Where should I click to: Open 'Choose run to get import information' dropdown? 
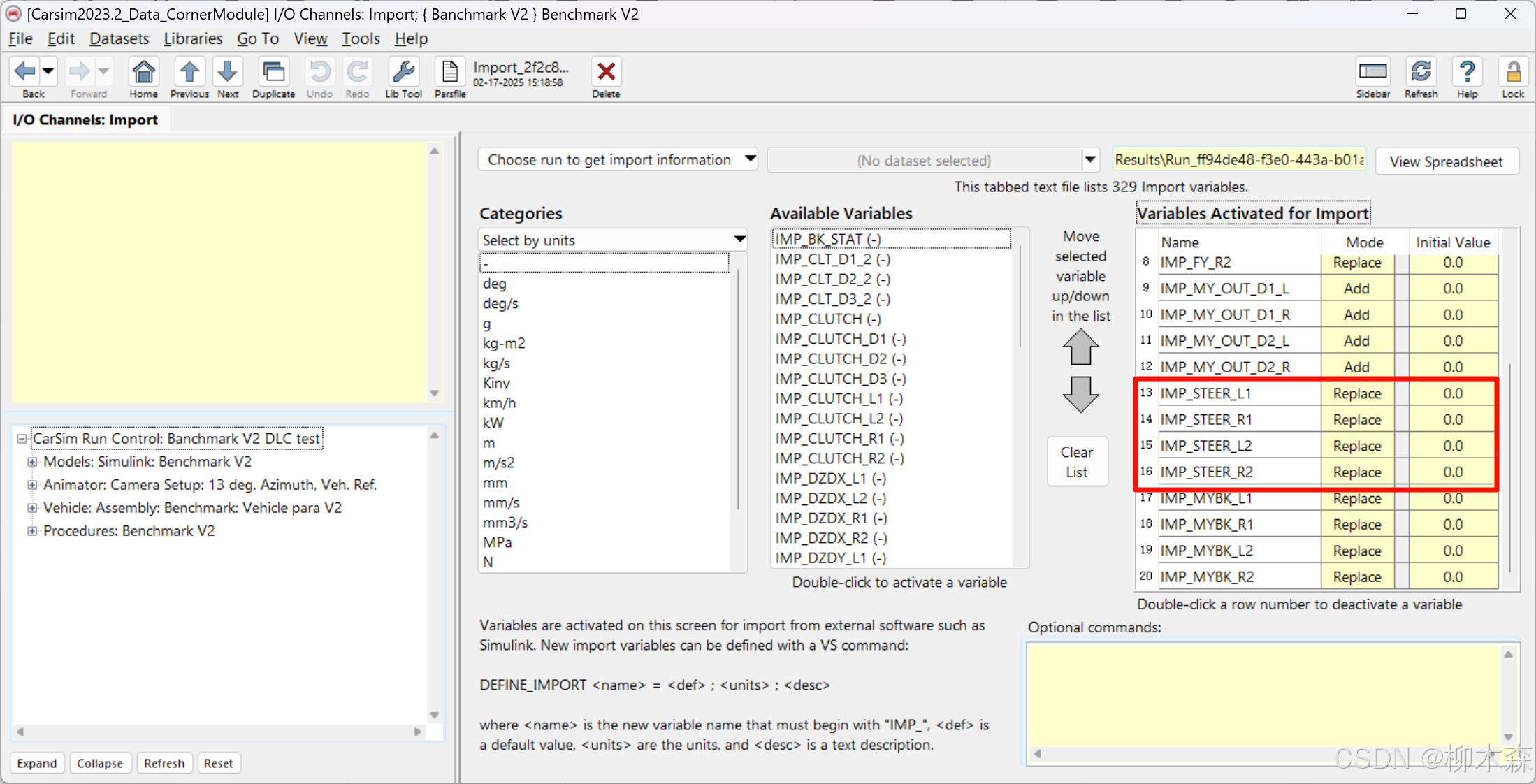750,159
